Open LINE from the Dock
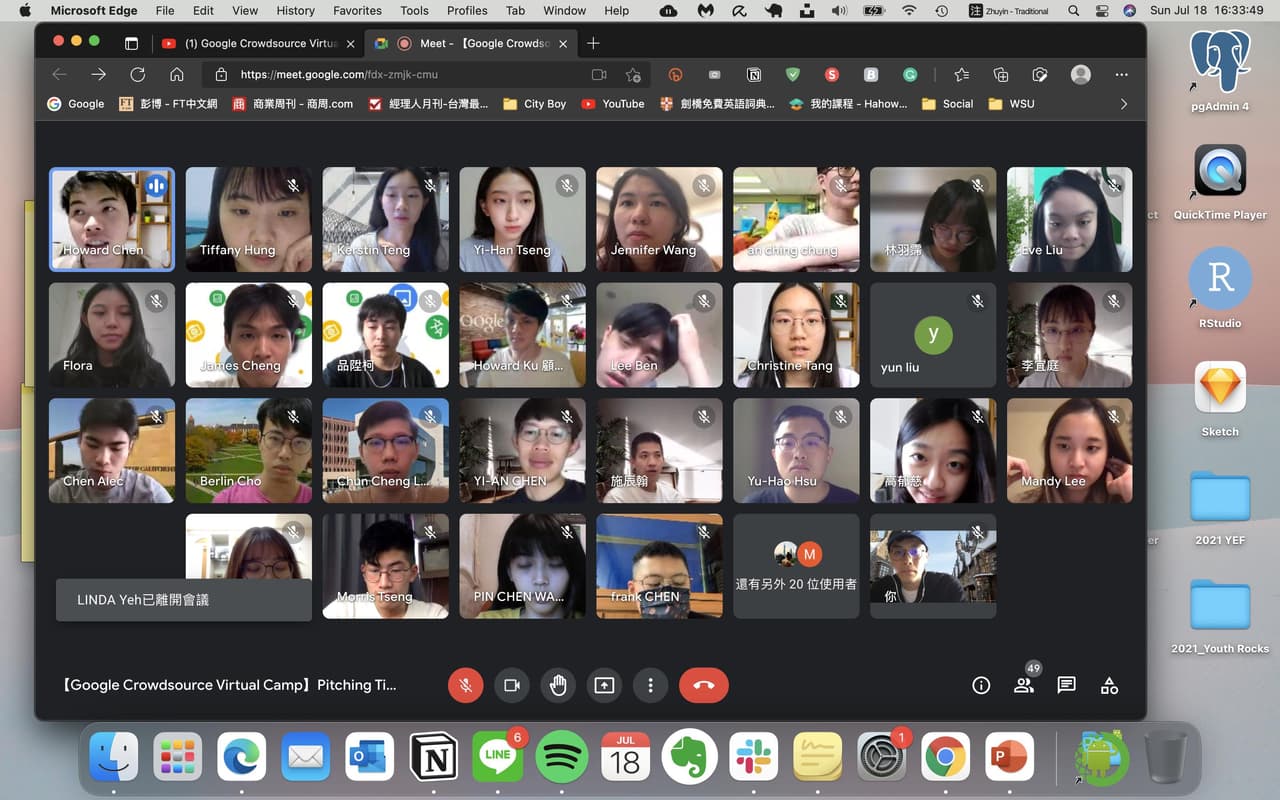This screenshot has width=1280, height=800. (x=497, y=757)
